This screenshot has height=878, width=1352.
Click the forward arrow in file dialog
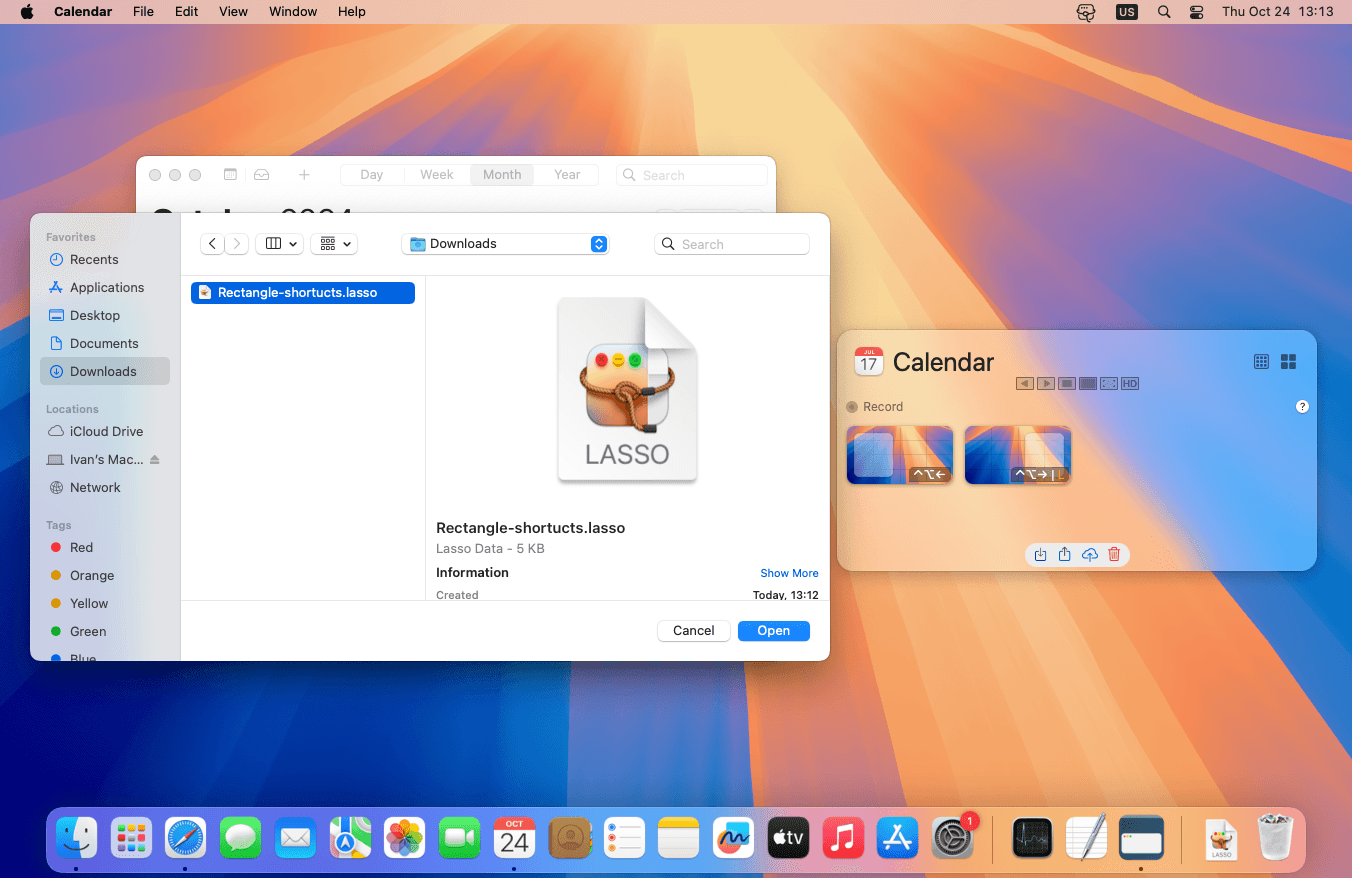237,244
